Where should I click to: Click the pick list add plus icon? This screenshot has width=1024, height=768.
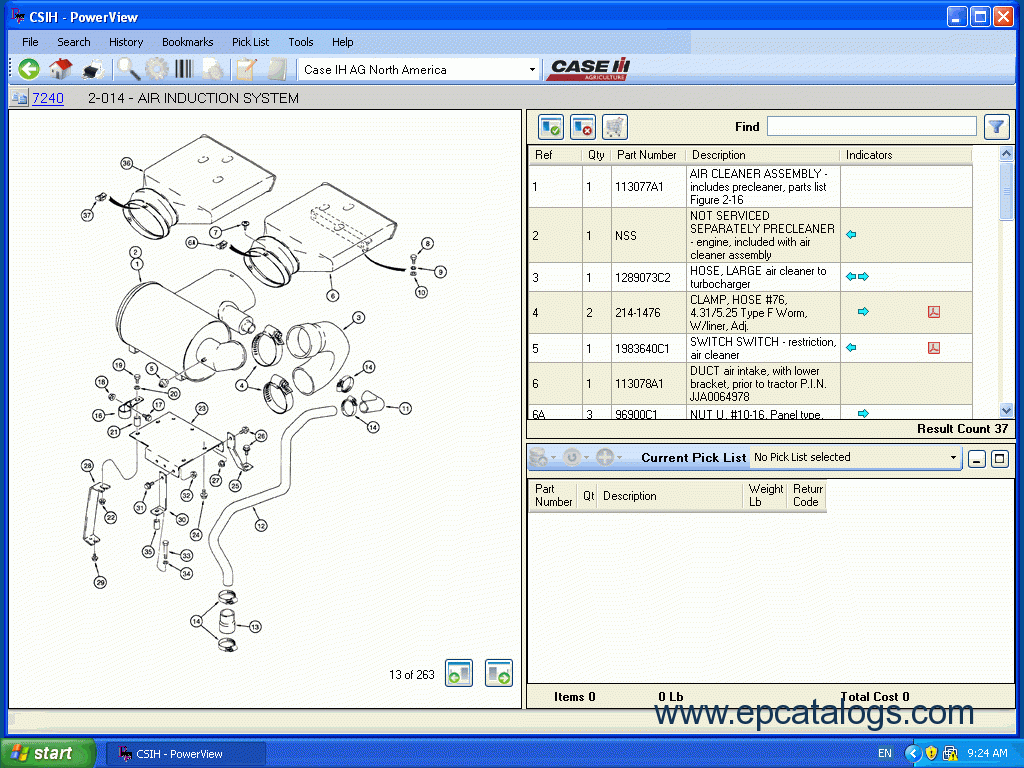tap(605, 457)
